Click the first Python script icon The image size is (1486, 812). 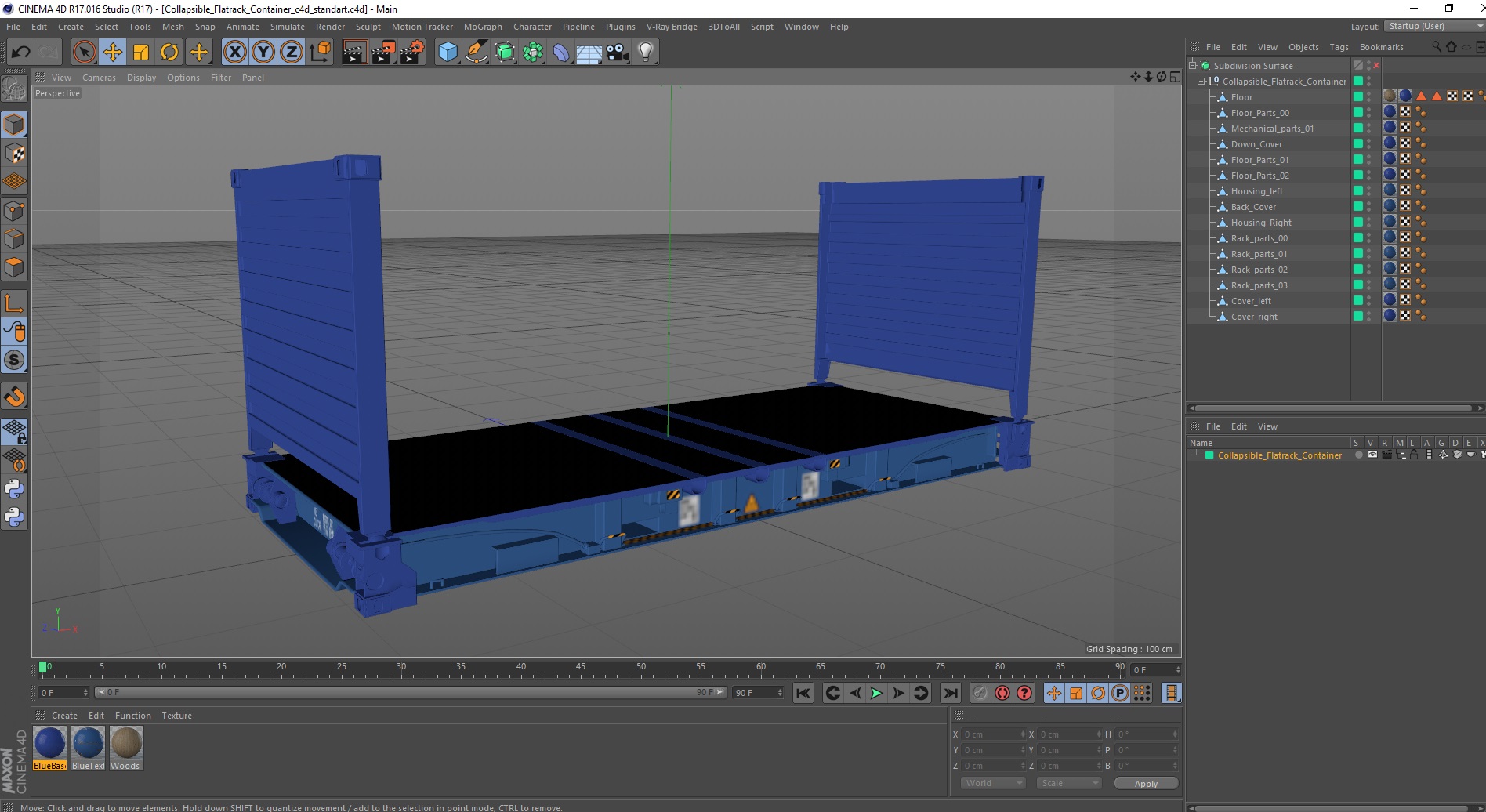[x=14, y=489]
